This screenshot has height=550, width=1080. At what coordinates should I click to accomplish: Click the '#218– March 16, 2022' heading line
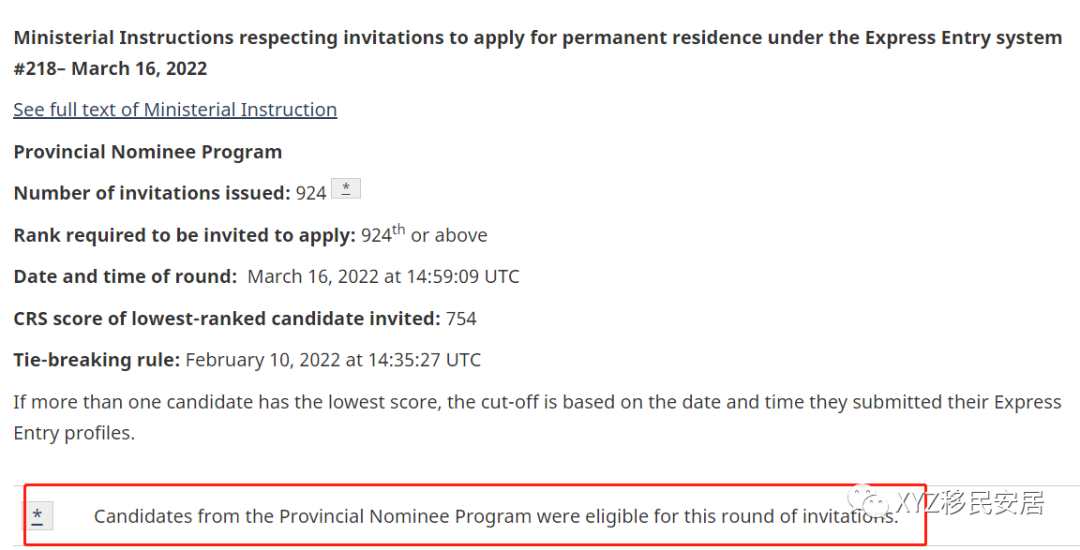coord(110,69)
